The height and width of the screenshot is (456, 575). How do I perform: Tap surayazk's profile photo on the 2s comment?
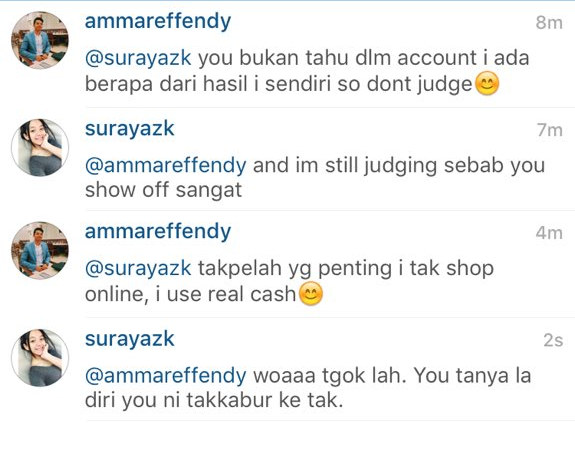coord(40,358)
